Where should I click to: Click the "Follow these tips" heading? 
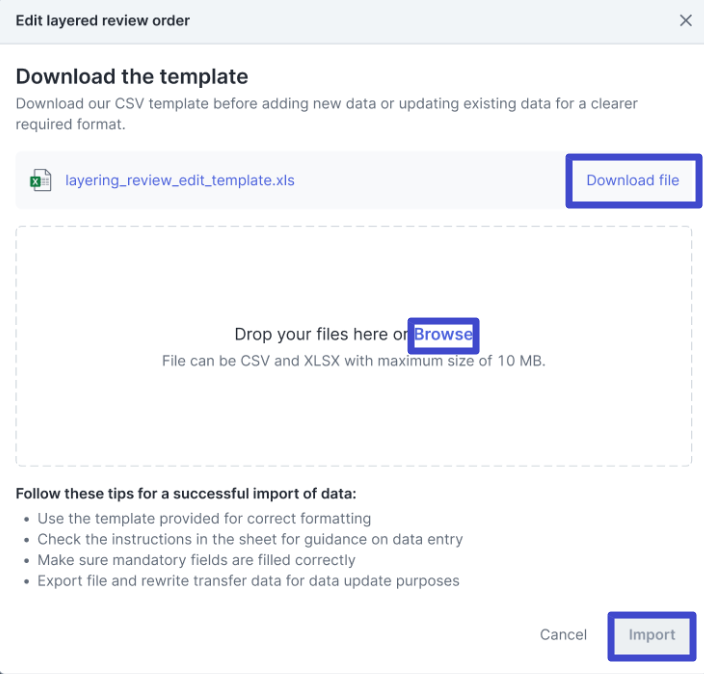(x=186, y=494)
